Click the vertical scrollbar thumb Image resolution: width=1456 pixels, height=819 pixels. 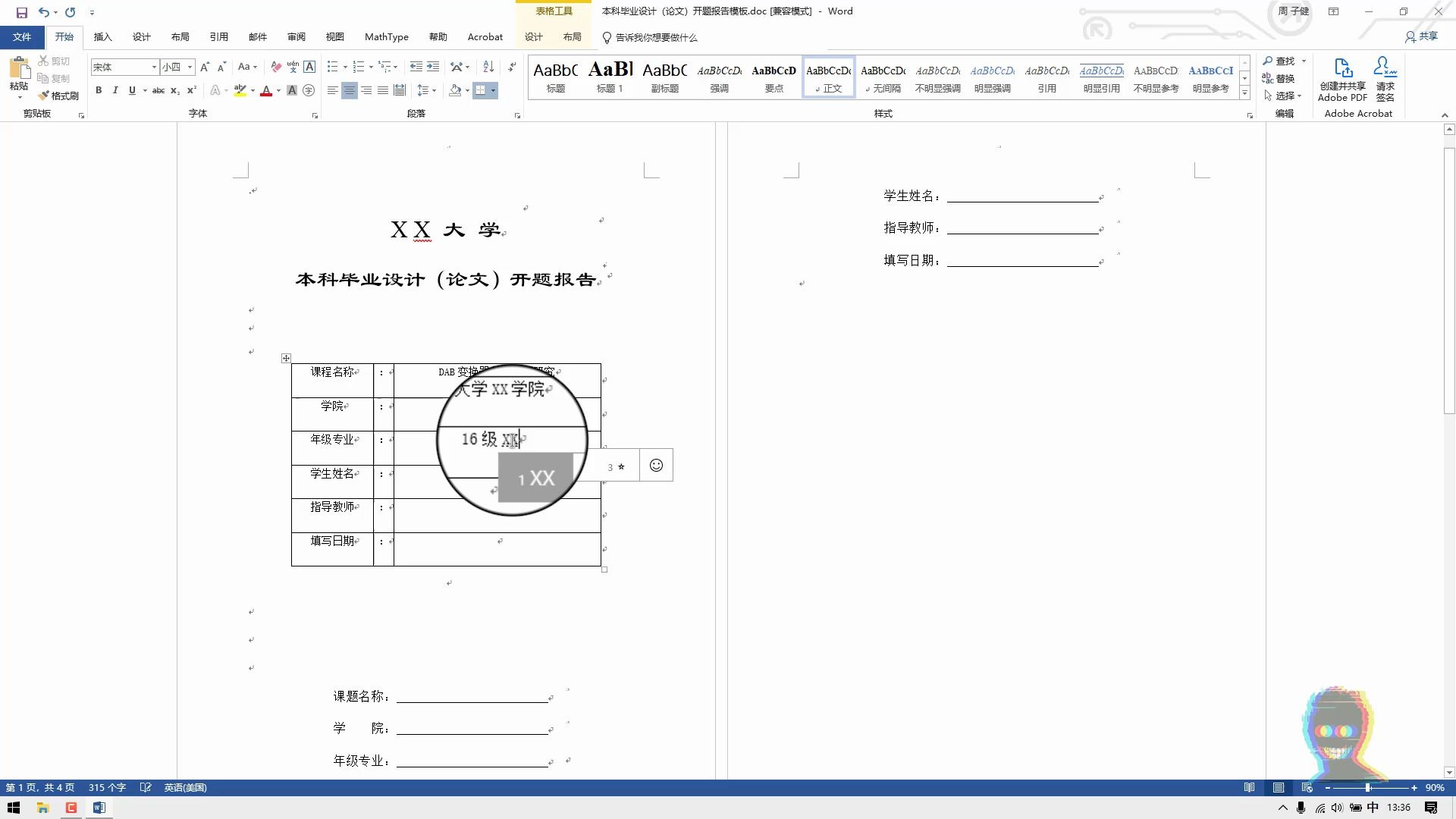(1449, 281)
